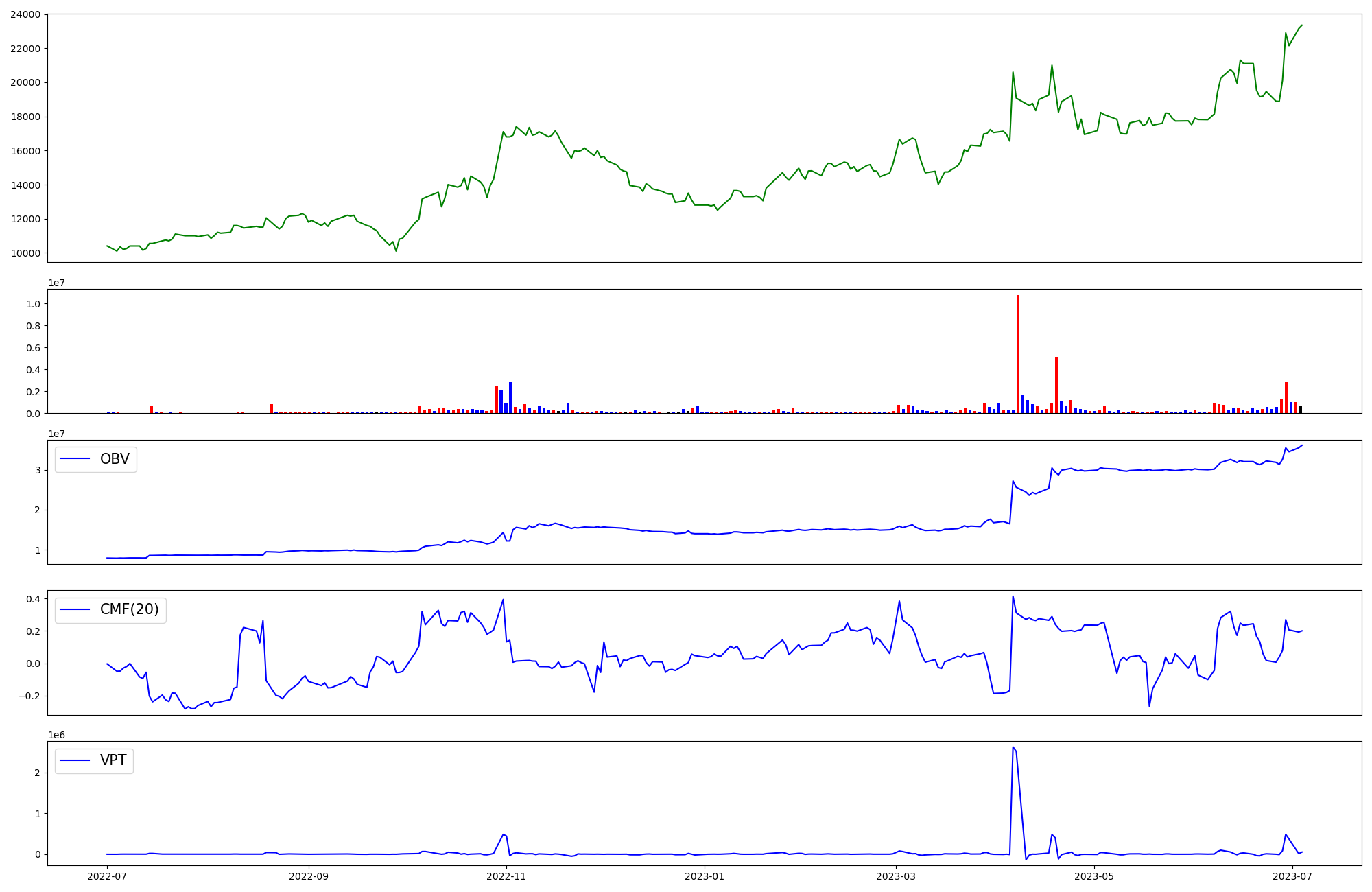Image resolution: width=1372 pixels, height=892 pixels.
Task: Click the 2023-01 x-axis date label
Action: pos(704,876)
